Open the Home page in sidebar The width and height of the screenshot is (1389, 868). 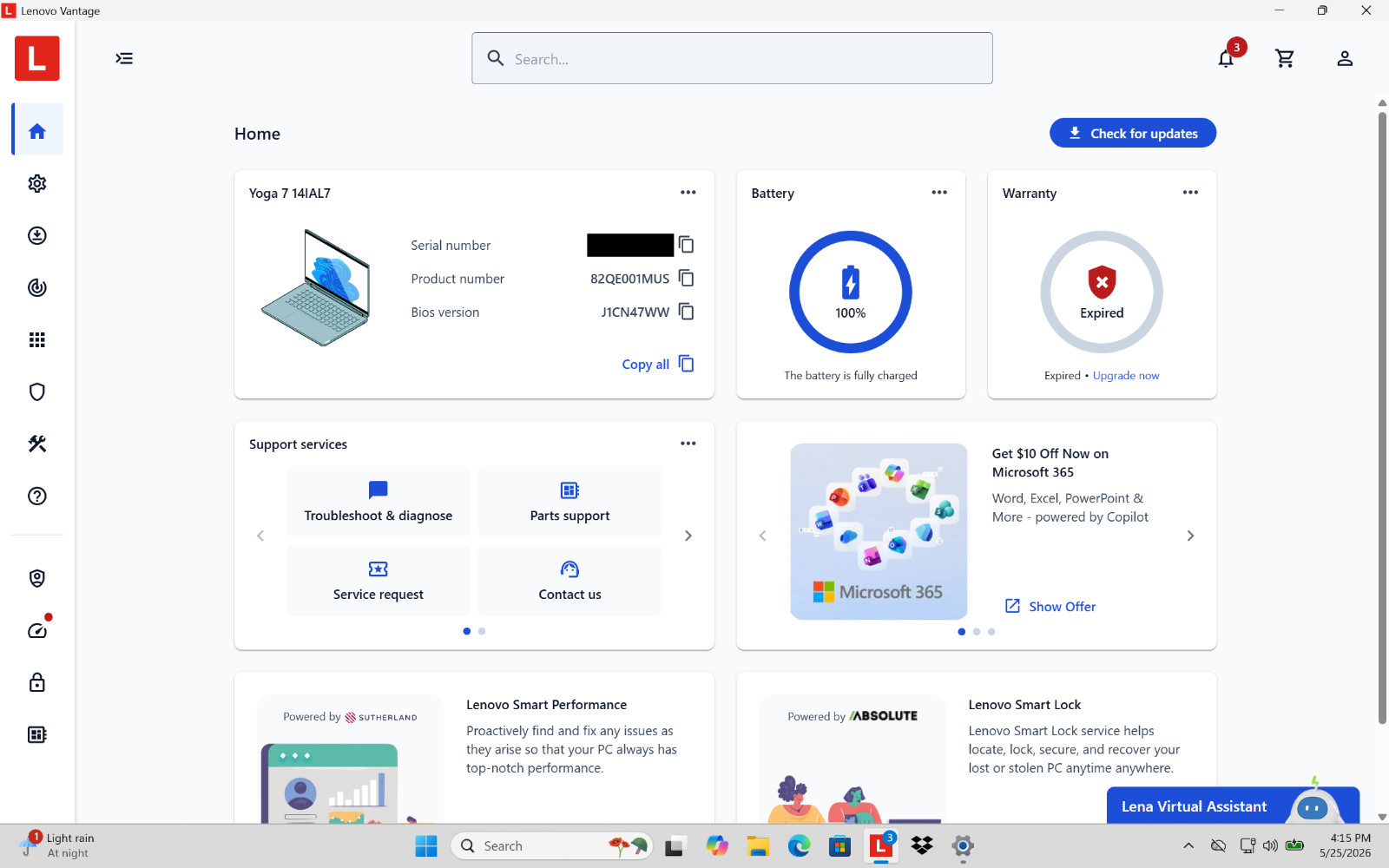pos(37,131)
